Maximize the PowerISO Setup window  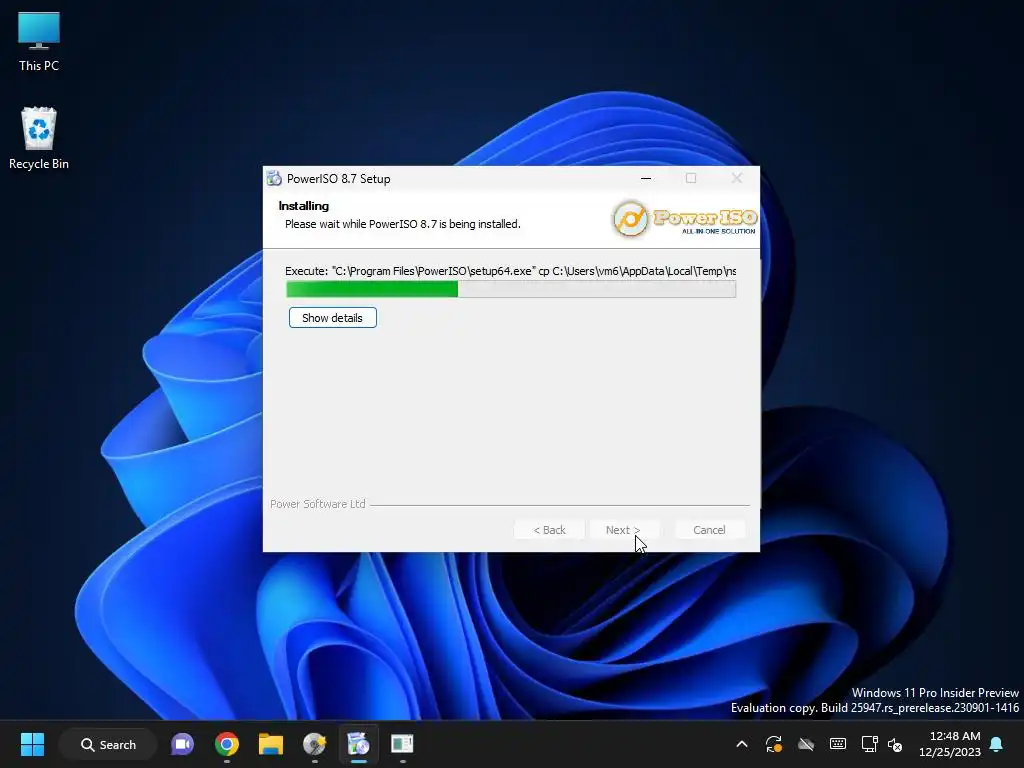691,178
